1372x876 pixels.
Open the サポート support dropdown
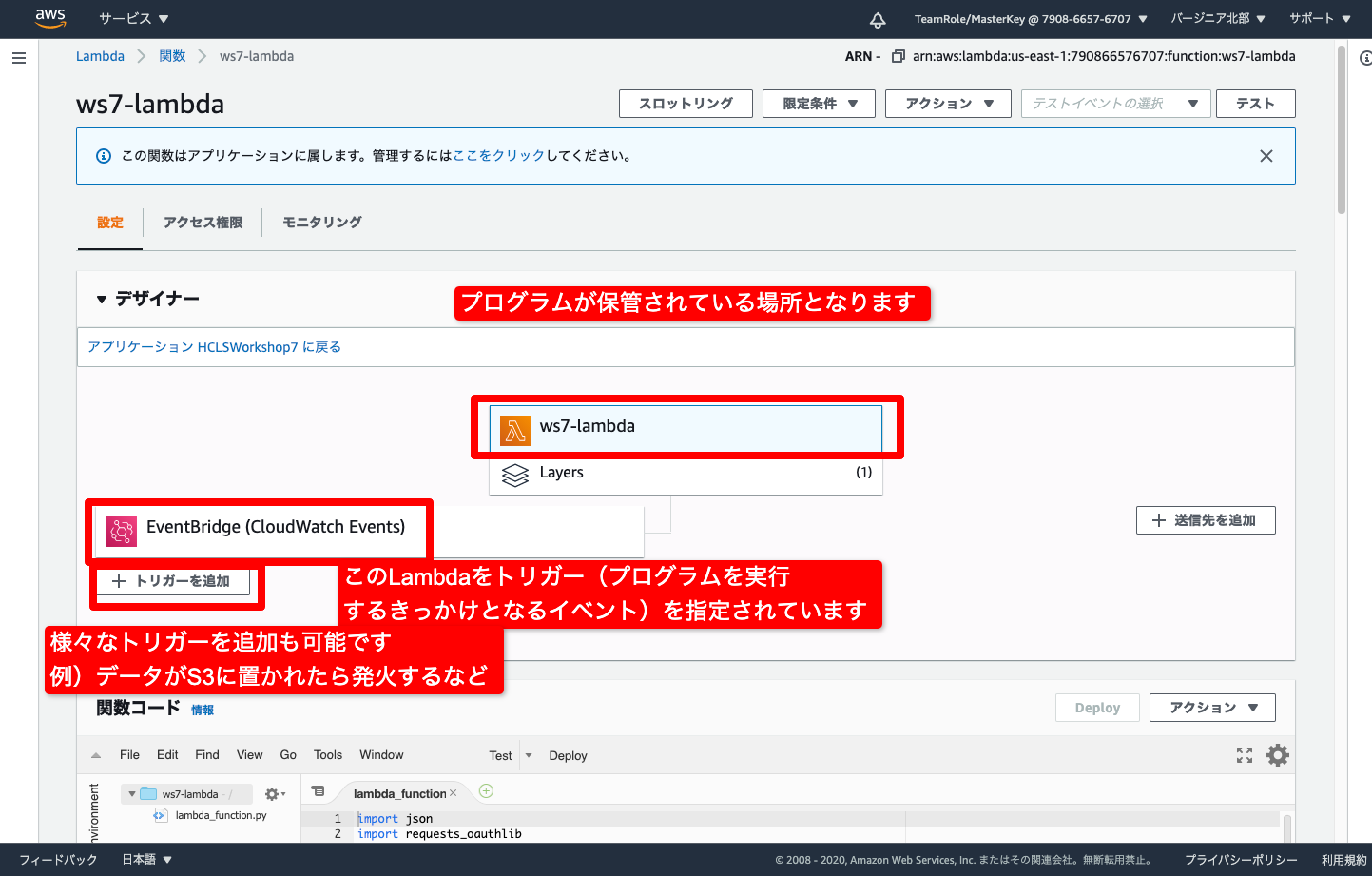click(1320, 19)
